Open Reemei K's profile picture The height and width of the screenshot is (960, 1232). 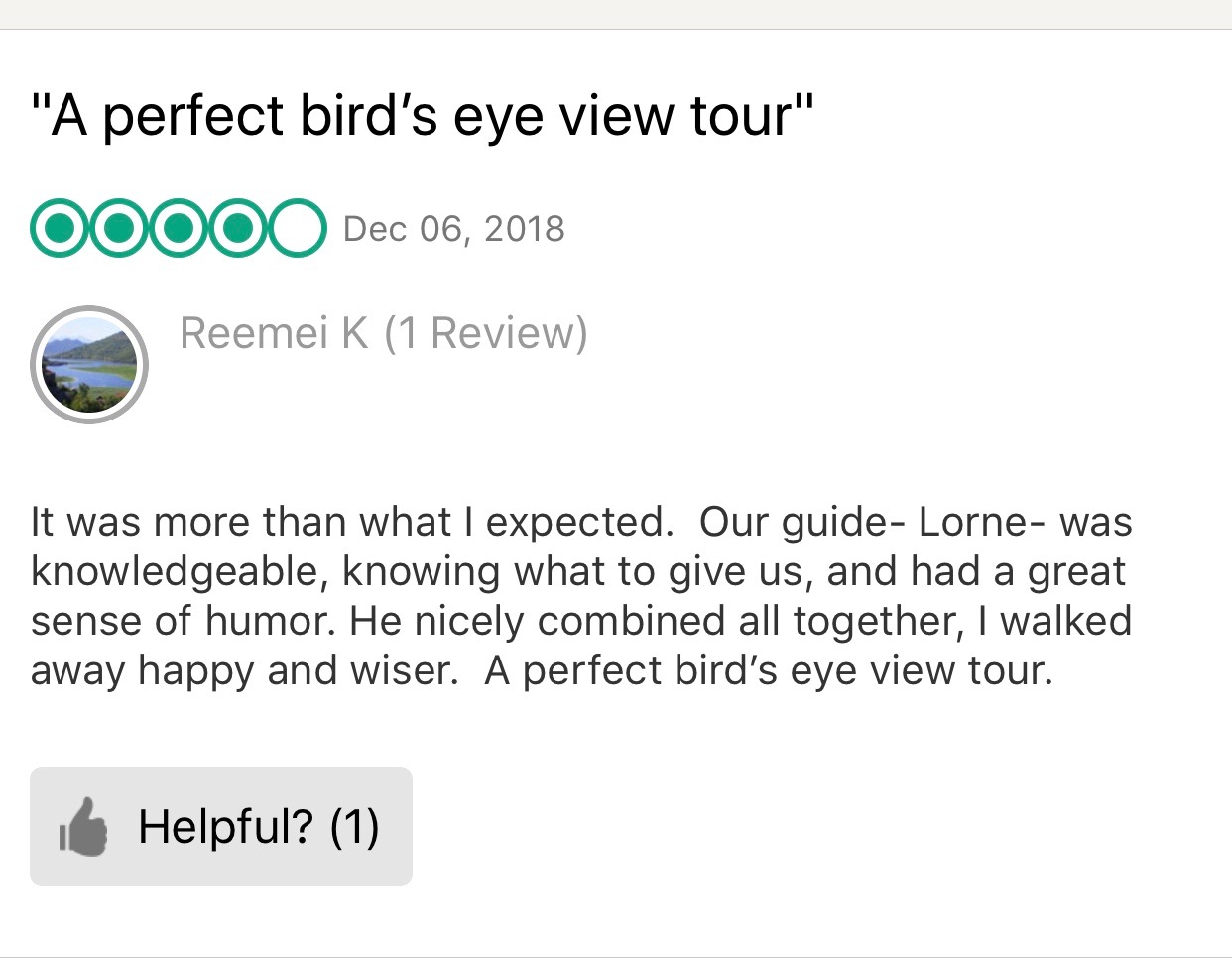point(89,365)
